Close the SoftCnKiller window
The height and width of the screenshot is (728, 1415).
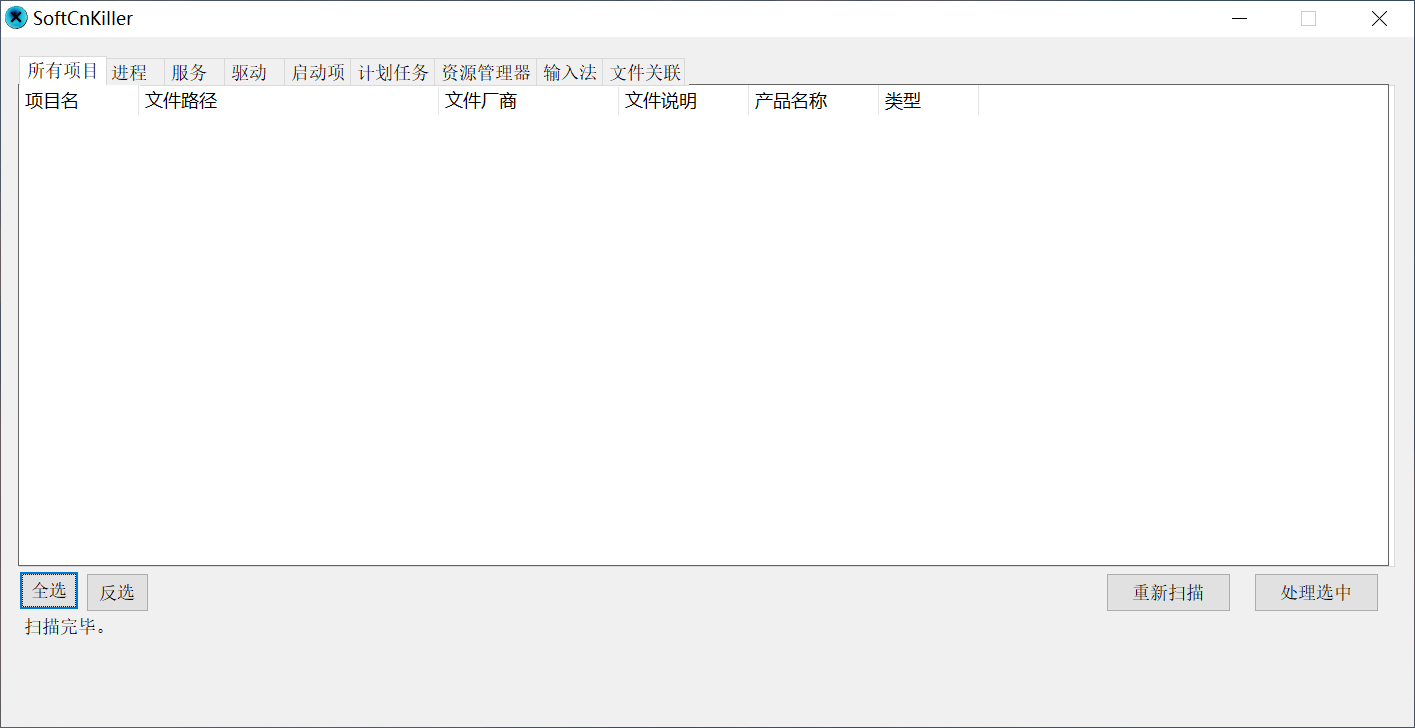pyautogui.click(x=1379, y=19)
